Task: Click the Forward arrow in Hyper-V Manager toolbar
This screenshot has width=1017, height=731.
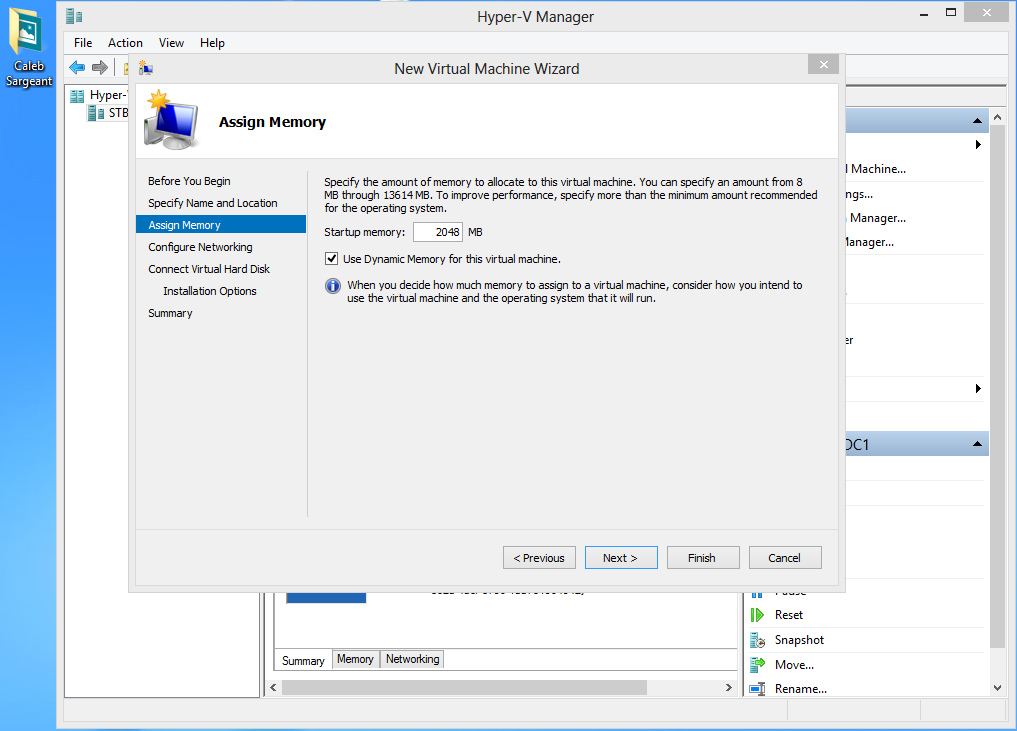Action: click(x=100, y=67)
